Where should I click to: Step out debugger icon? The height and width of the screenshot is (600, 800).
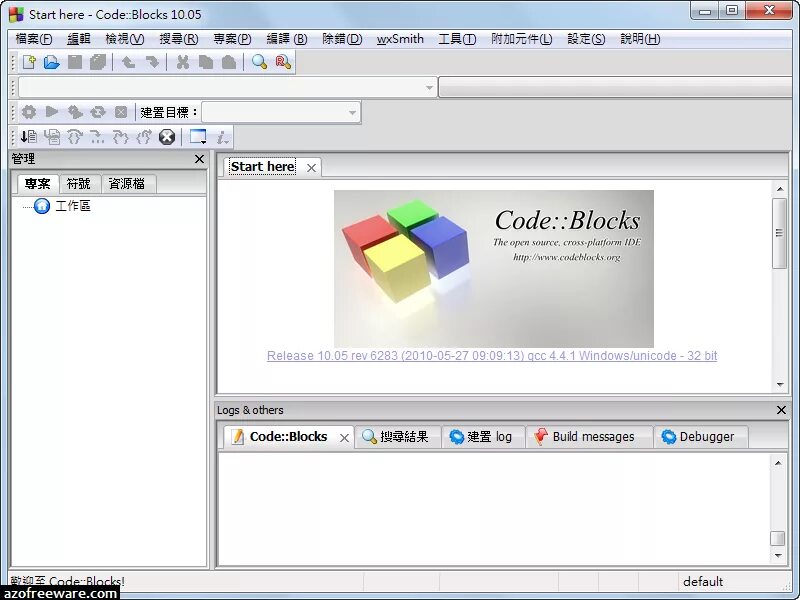(x=144, y=136)
